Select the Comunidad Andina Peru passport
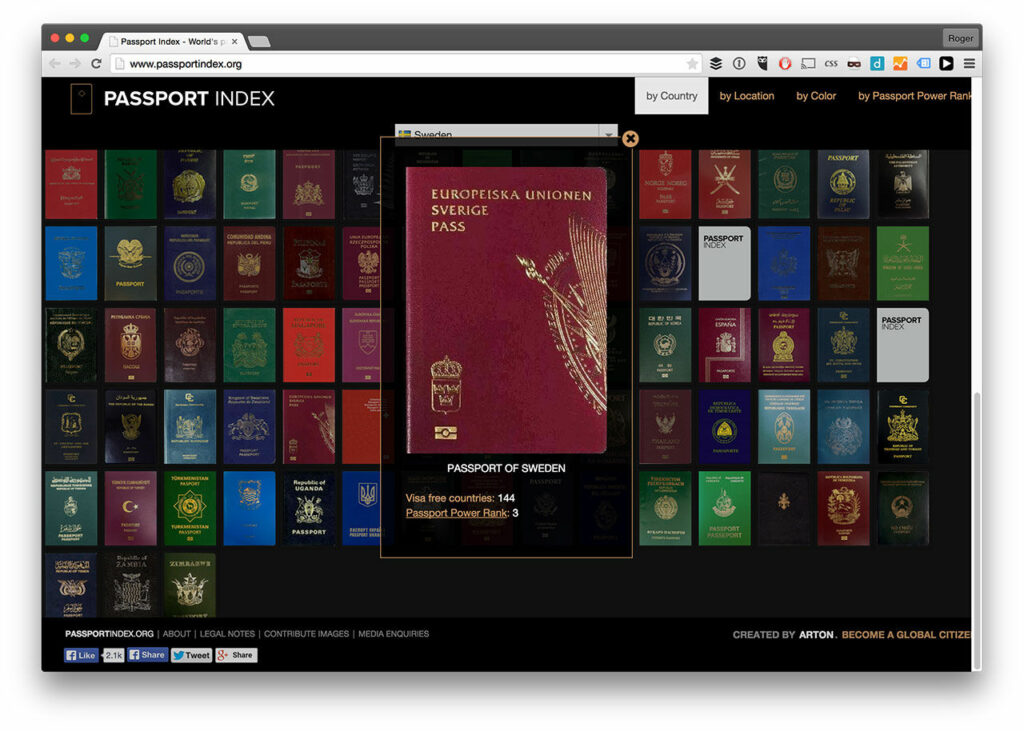Screen dimensions: 1024x731 click(x=249, y=263)
